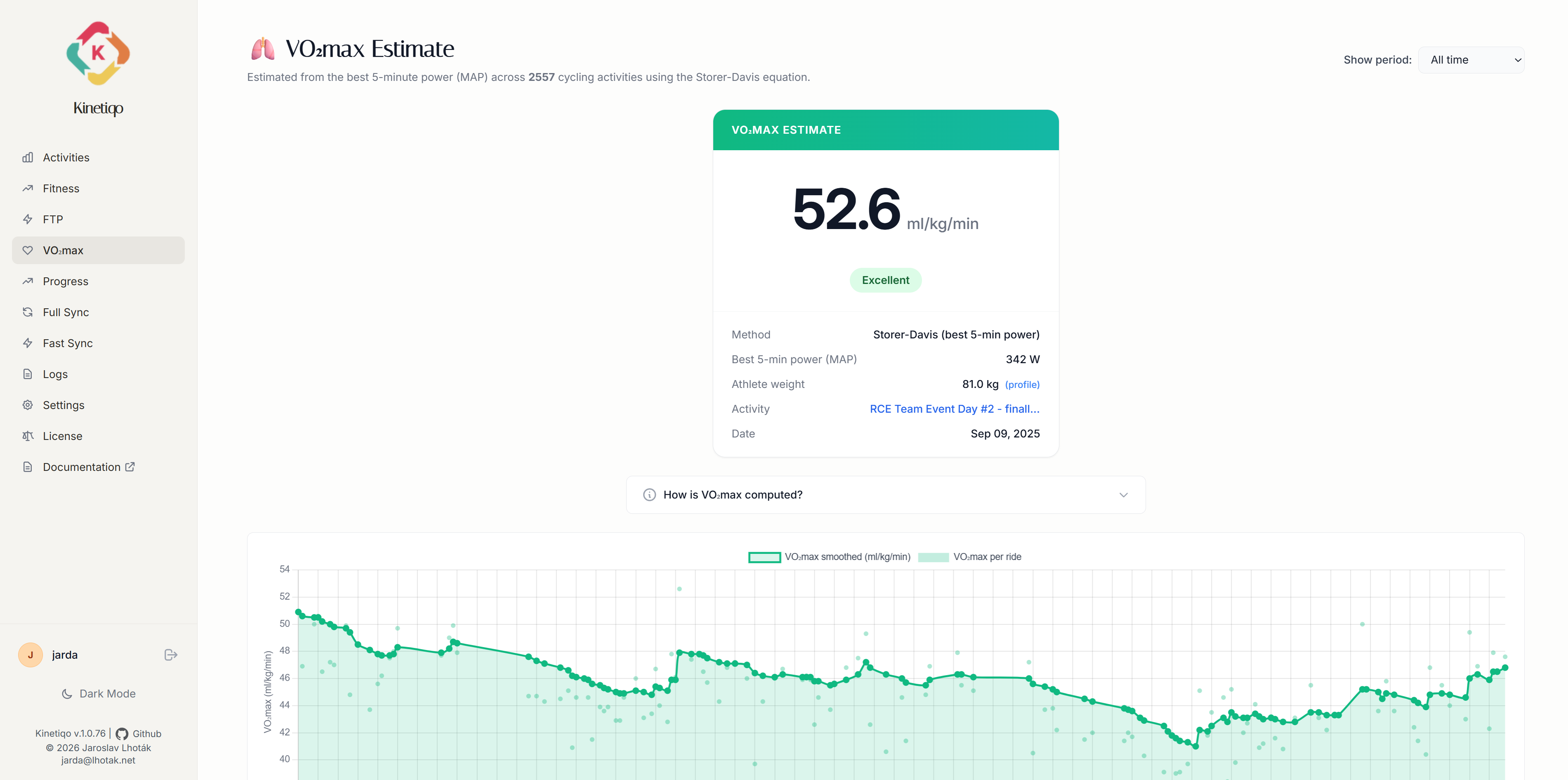The image size is (1568, 780).
Task: Click the Logs document icon
Action: pos(27,374)
